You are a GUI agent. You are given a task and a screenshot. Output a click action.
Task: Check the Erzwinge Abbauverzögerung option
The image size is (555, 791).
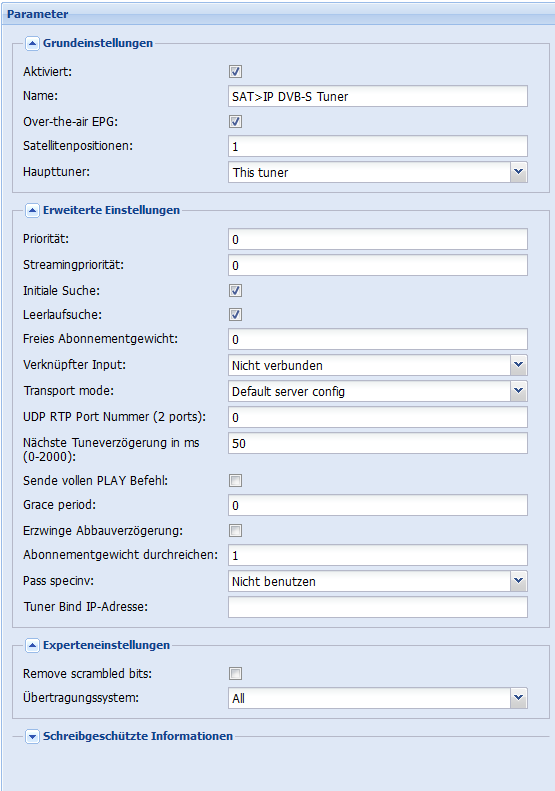pyautogui.click(x=235, y=531)
